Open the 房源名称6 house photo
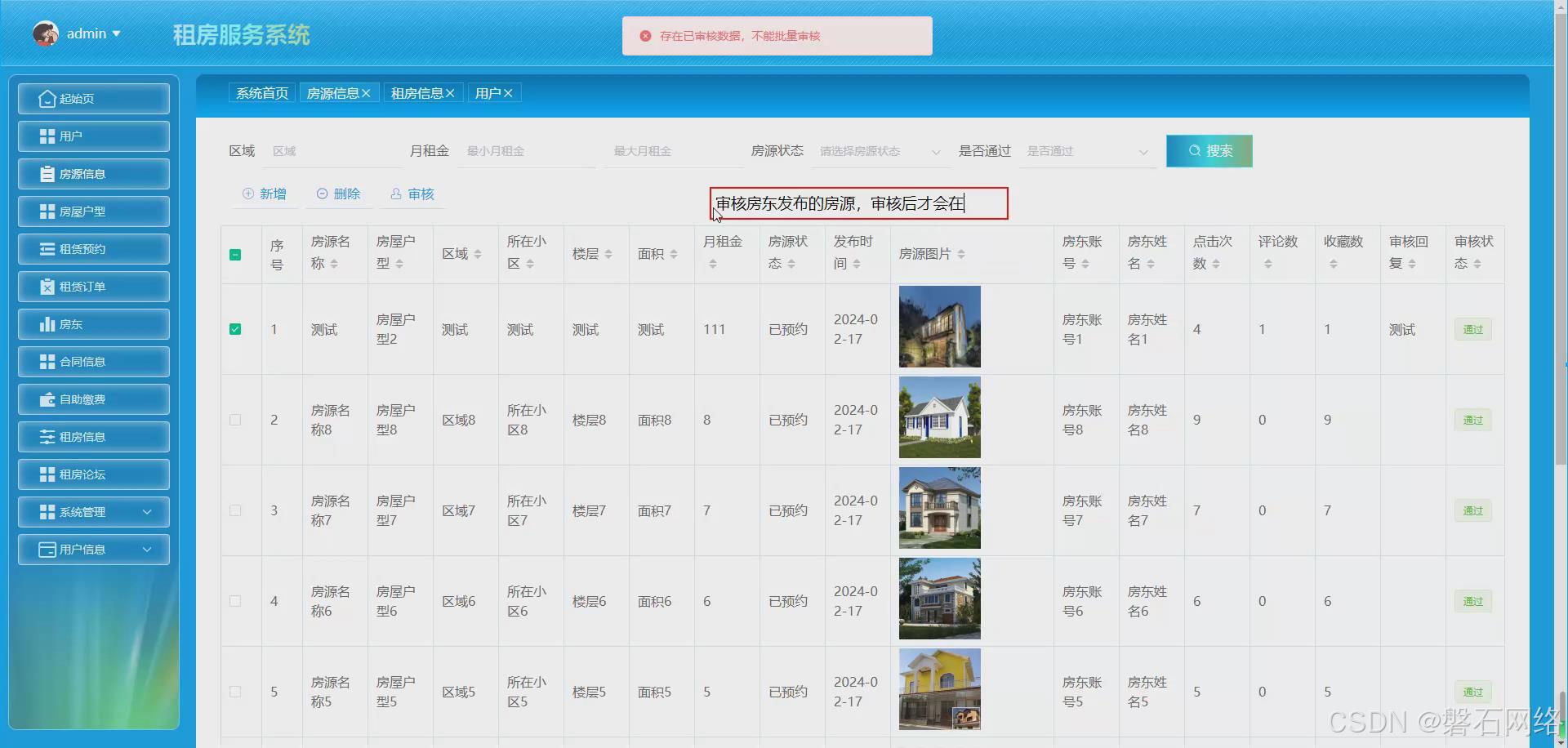The height and width of the screenshot is (748, 1568). point(940,599)
